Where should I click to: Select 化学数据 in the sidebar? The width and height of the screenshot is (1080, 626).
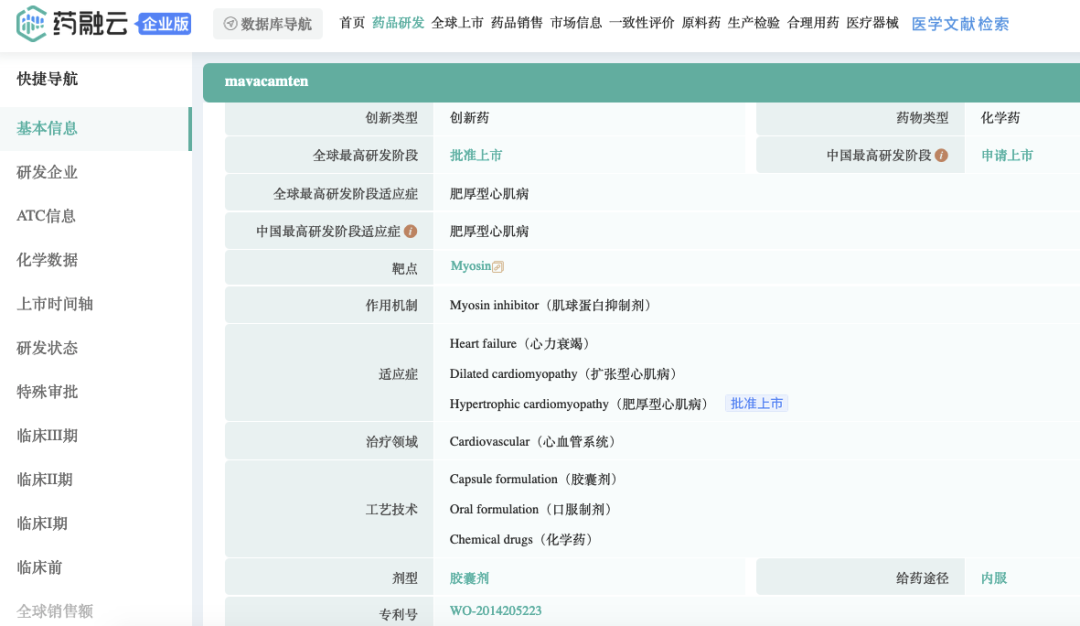47,260
